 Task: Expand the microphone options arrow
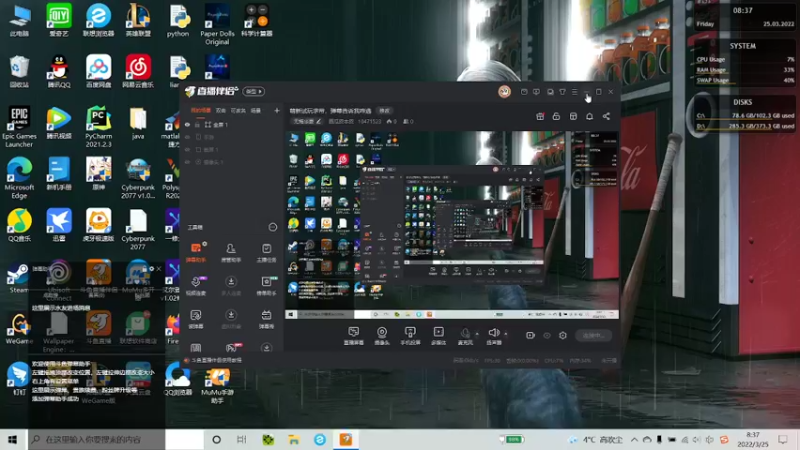(x=477, y=334)
